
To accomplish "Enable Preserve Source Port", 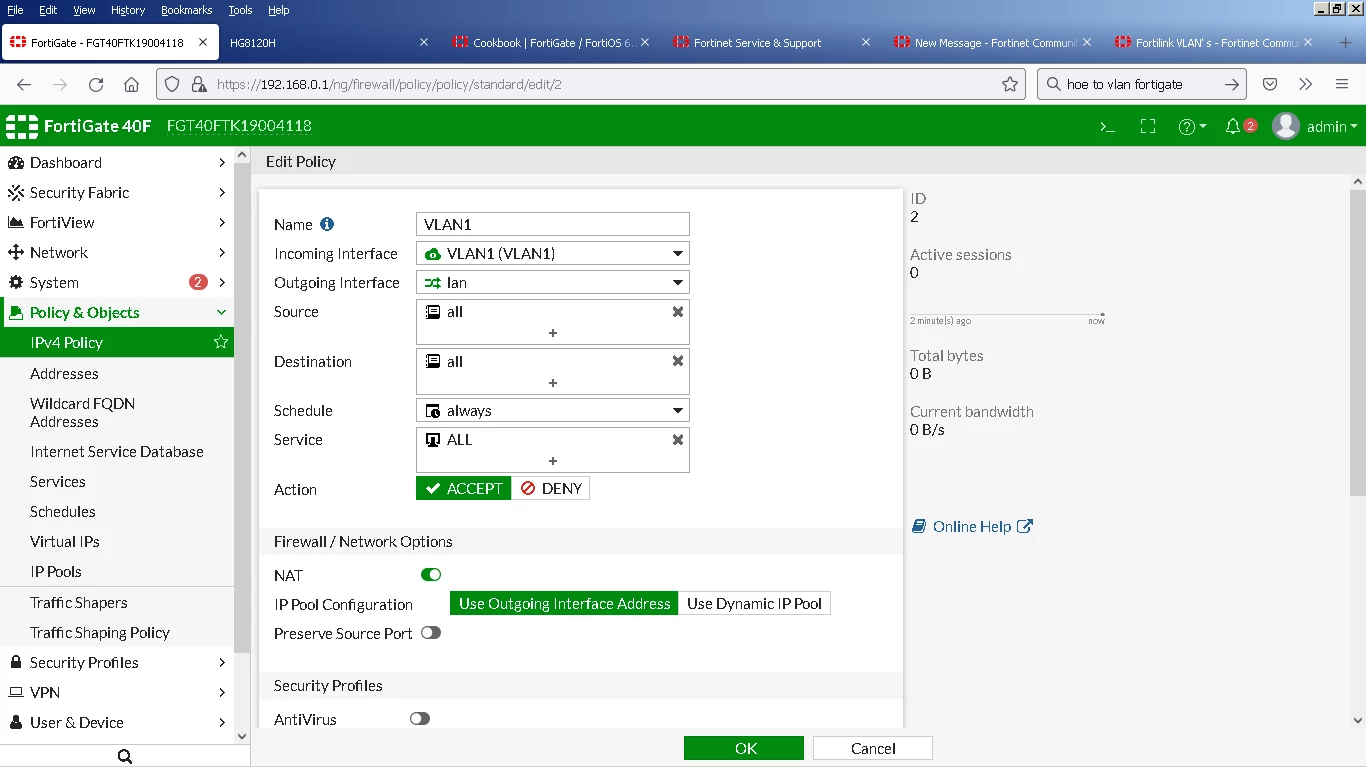I will 431,633.
